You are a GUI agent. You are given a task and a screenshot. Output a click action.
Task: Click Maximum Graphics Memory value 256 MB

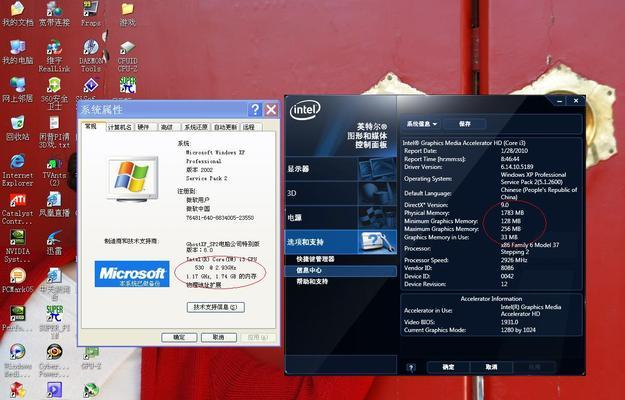(511, 229)
